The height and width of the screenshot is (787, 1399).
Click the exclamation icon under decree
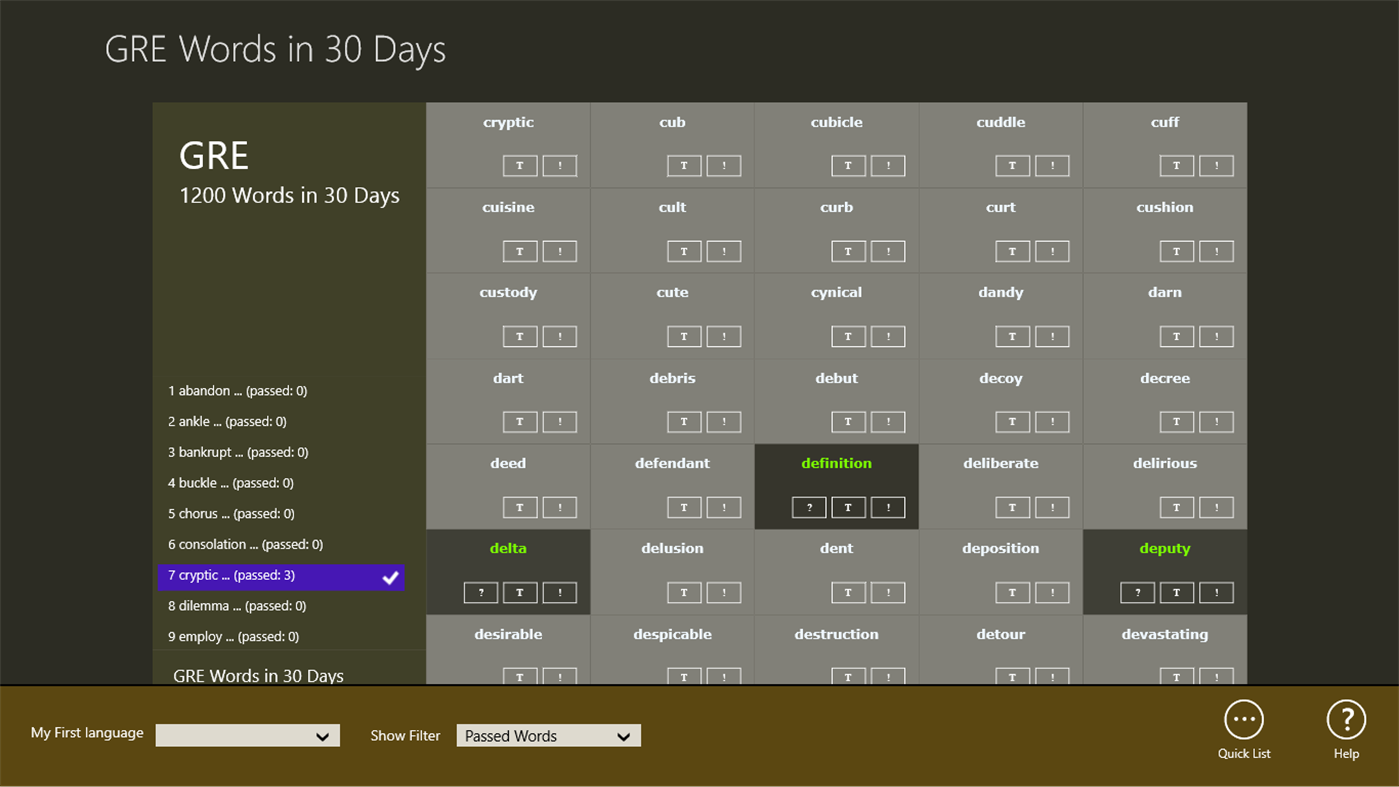[1216, 421]
